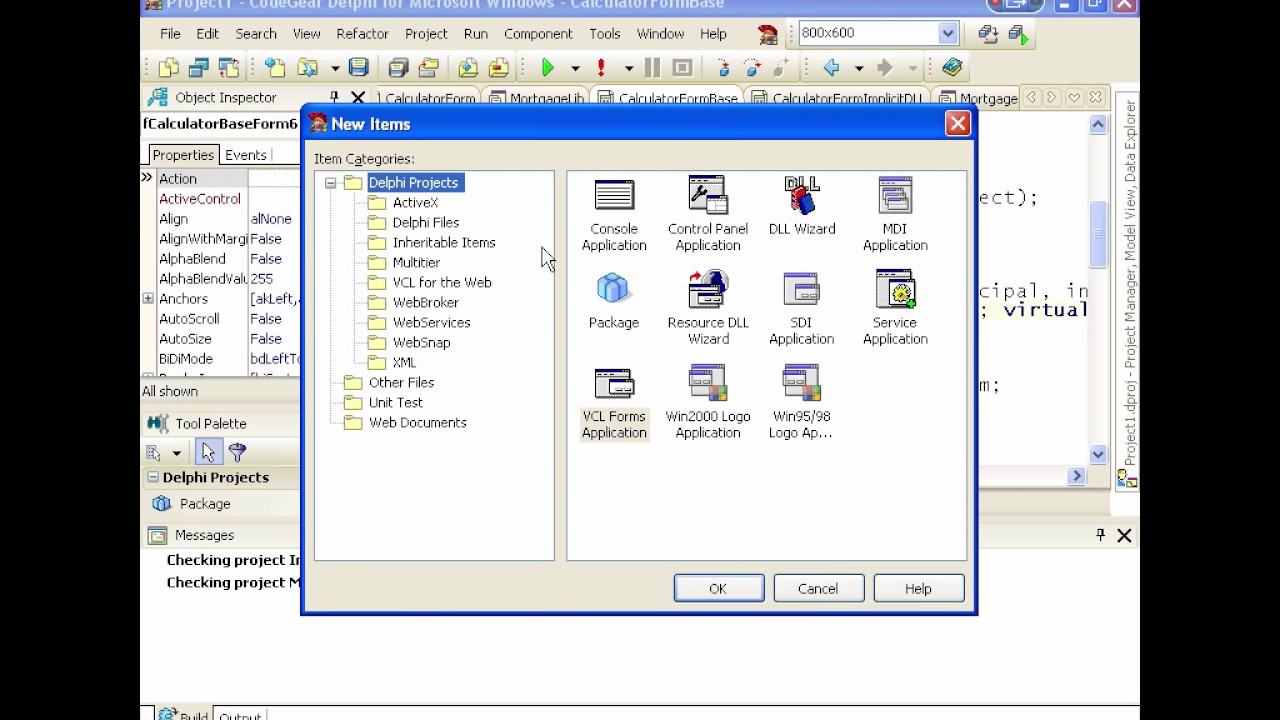The width and height of the screenshot is (1280, 720).
Task: Click the Add File to Project icon
Action: [x=468, y=68]
